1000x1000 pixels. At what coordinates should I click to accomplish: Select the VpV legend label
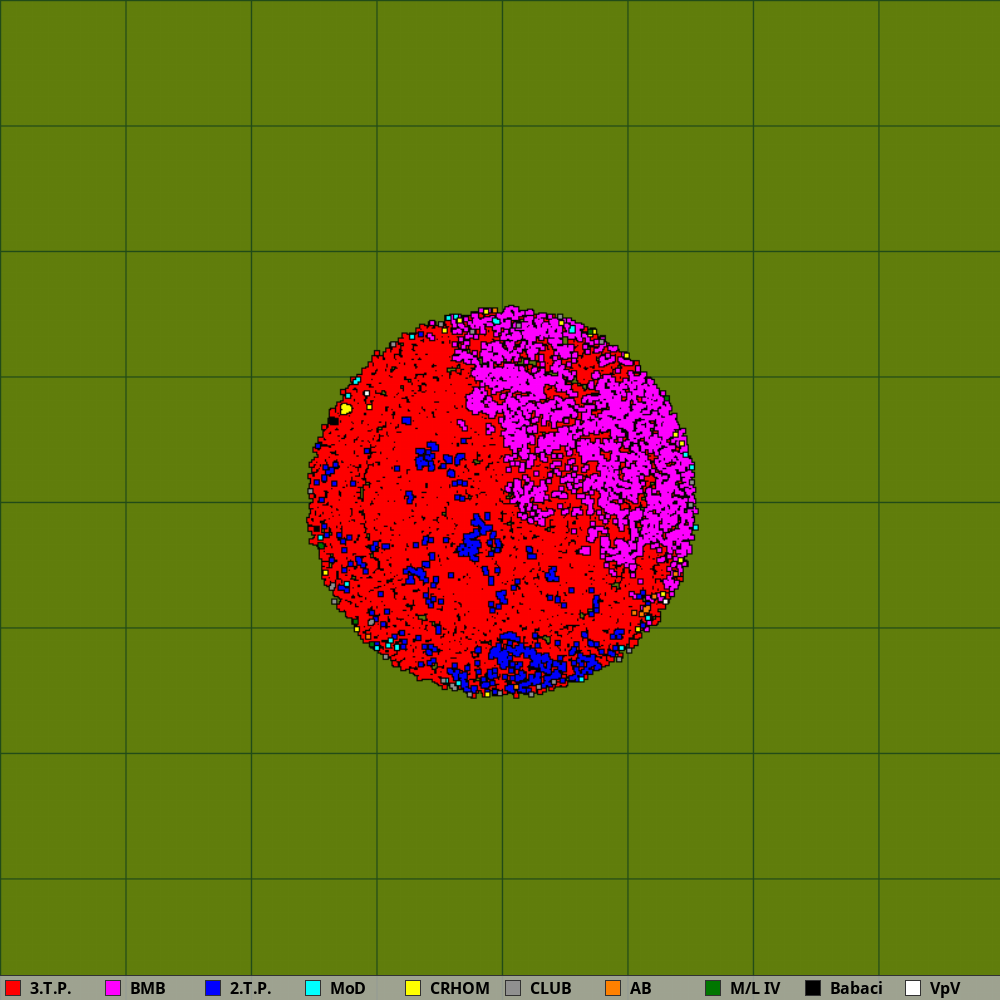[x=944, y=988]
